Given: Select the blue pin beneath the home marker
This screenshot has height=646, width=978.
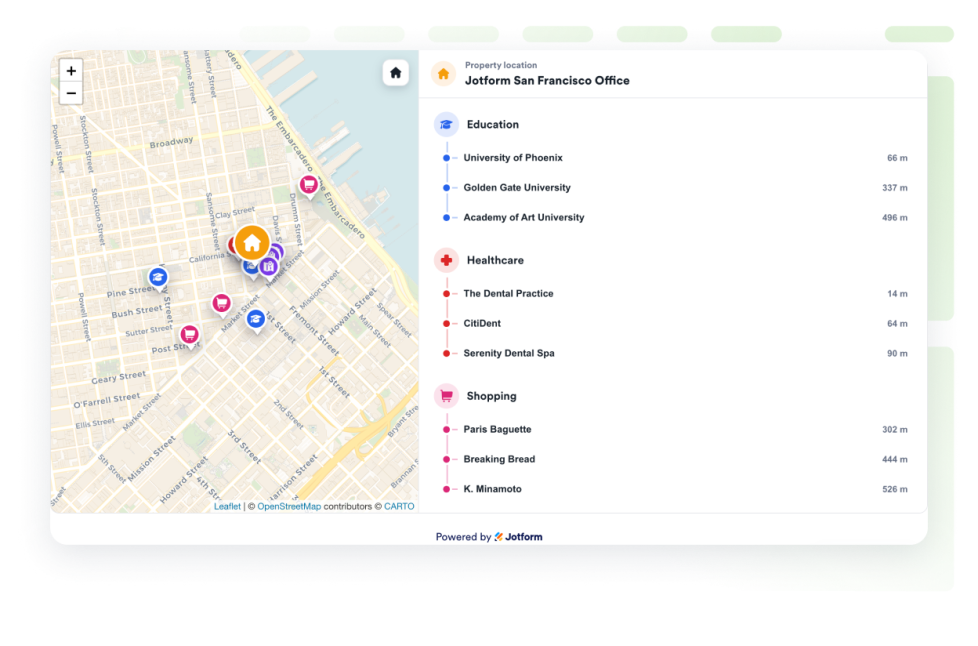Looking at the screenshot, I should pyautogui.click(x=249, y=269).
